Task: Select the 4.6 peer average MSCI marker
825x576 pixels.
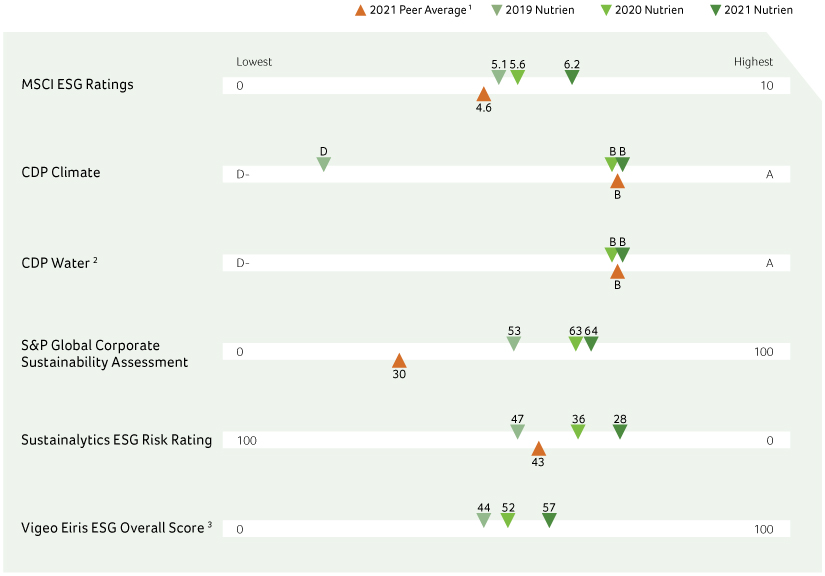Action: pos(484,94)
